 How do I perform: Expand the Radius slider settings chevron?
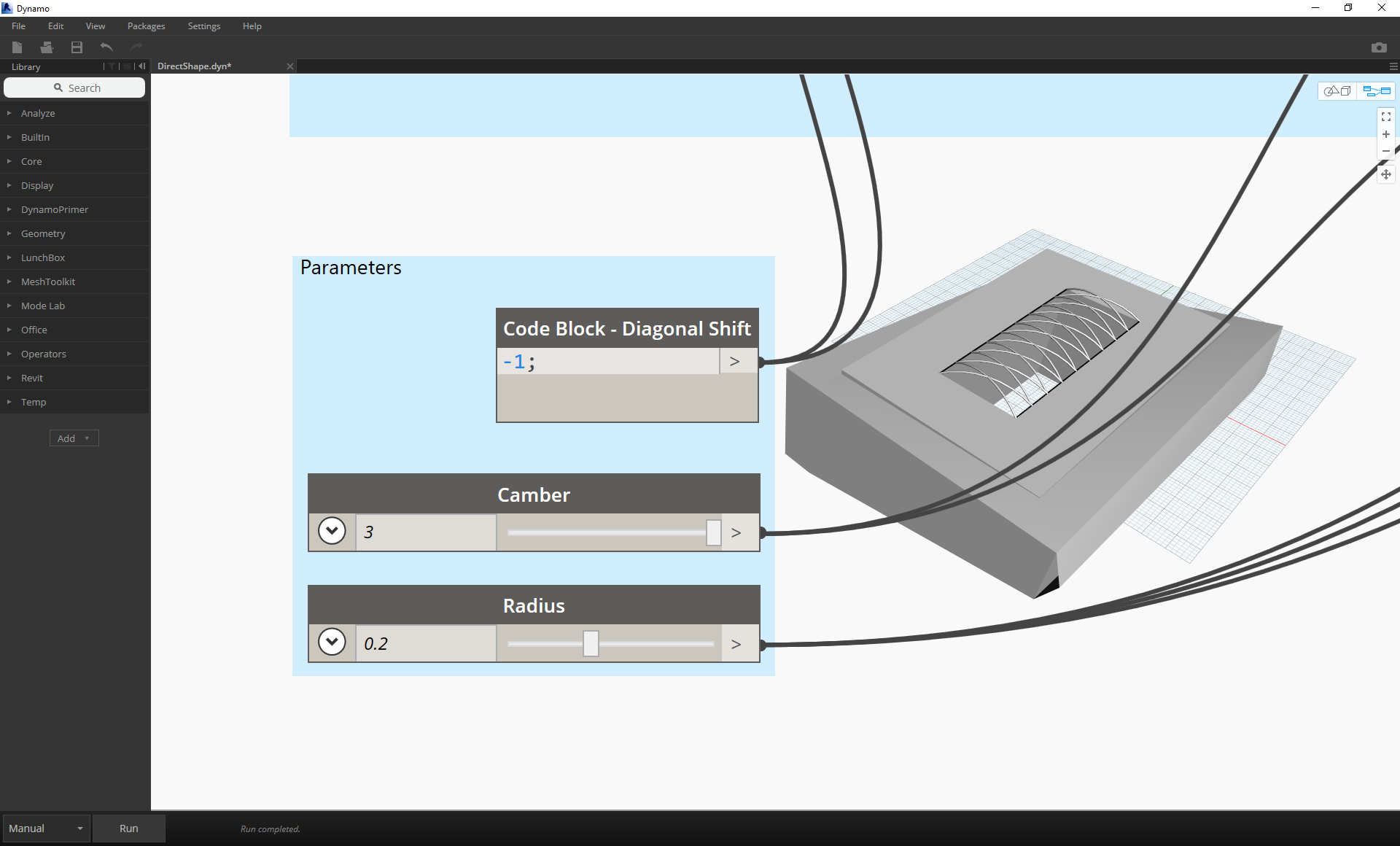click(x=332, y=643)
